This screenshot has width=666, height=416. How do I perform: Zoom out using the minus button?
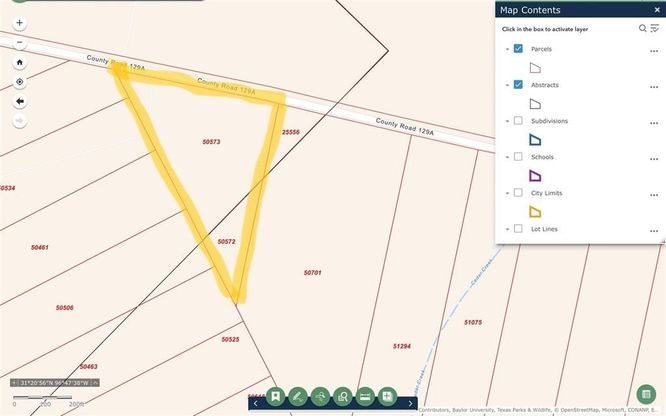[20, 43]
